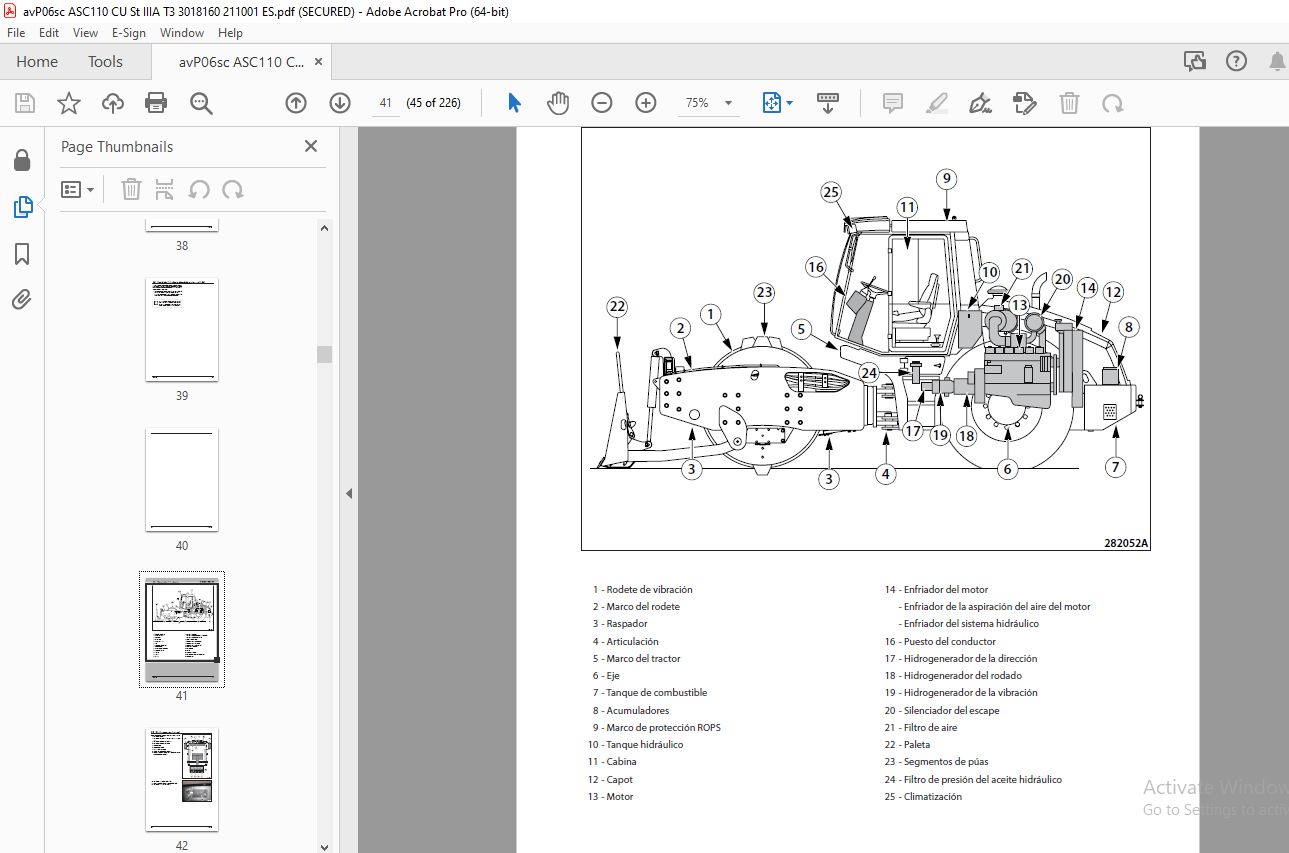Open the sign document pen tool
The width and height of the screenshot is (1289, 853).
(x=981, y=103)
